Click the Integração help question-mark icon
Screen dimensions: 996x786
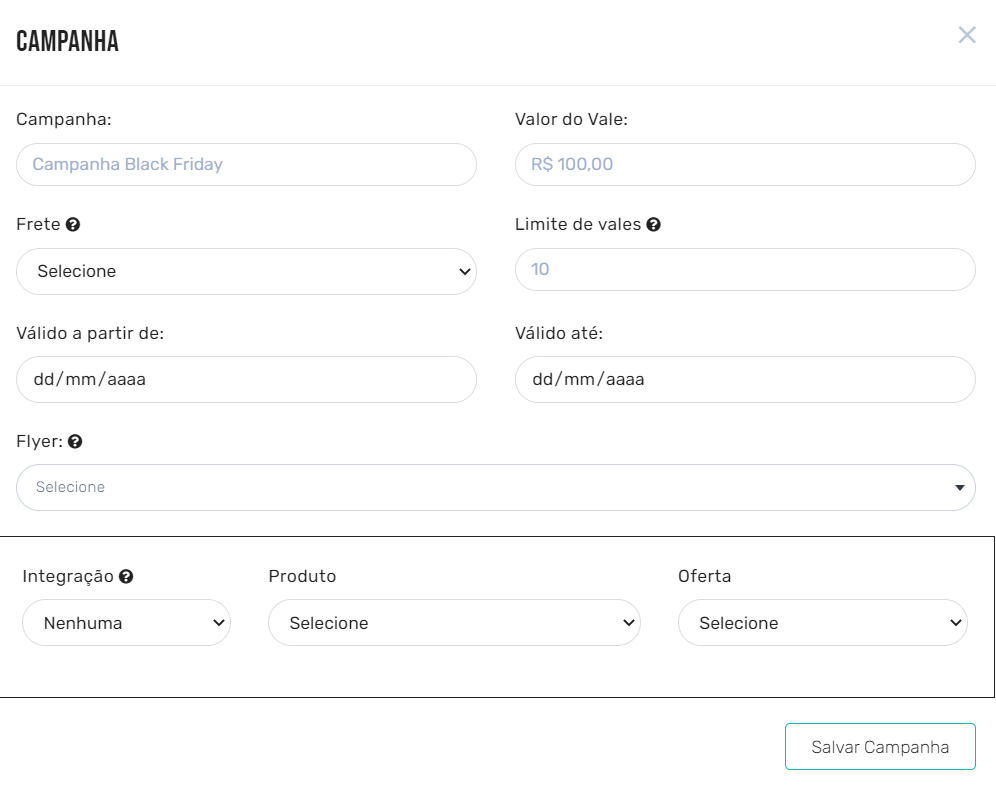pos(126,577)
